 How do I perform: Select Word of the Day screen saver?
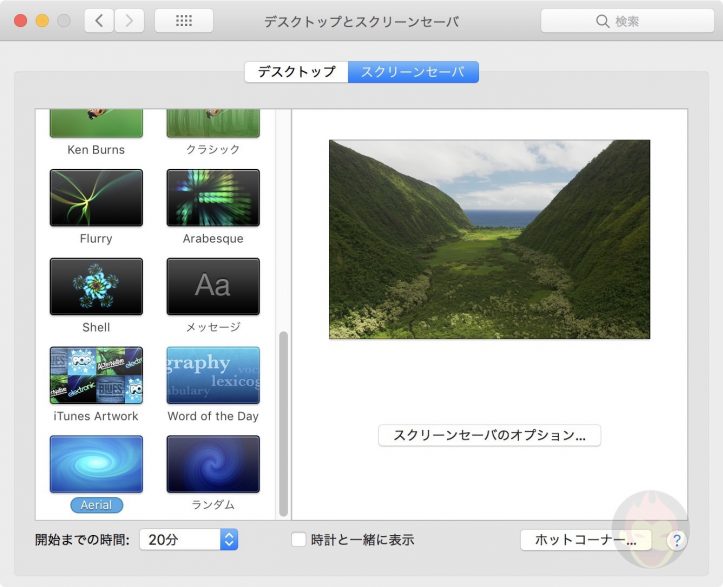(213, 375)
